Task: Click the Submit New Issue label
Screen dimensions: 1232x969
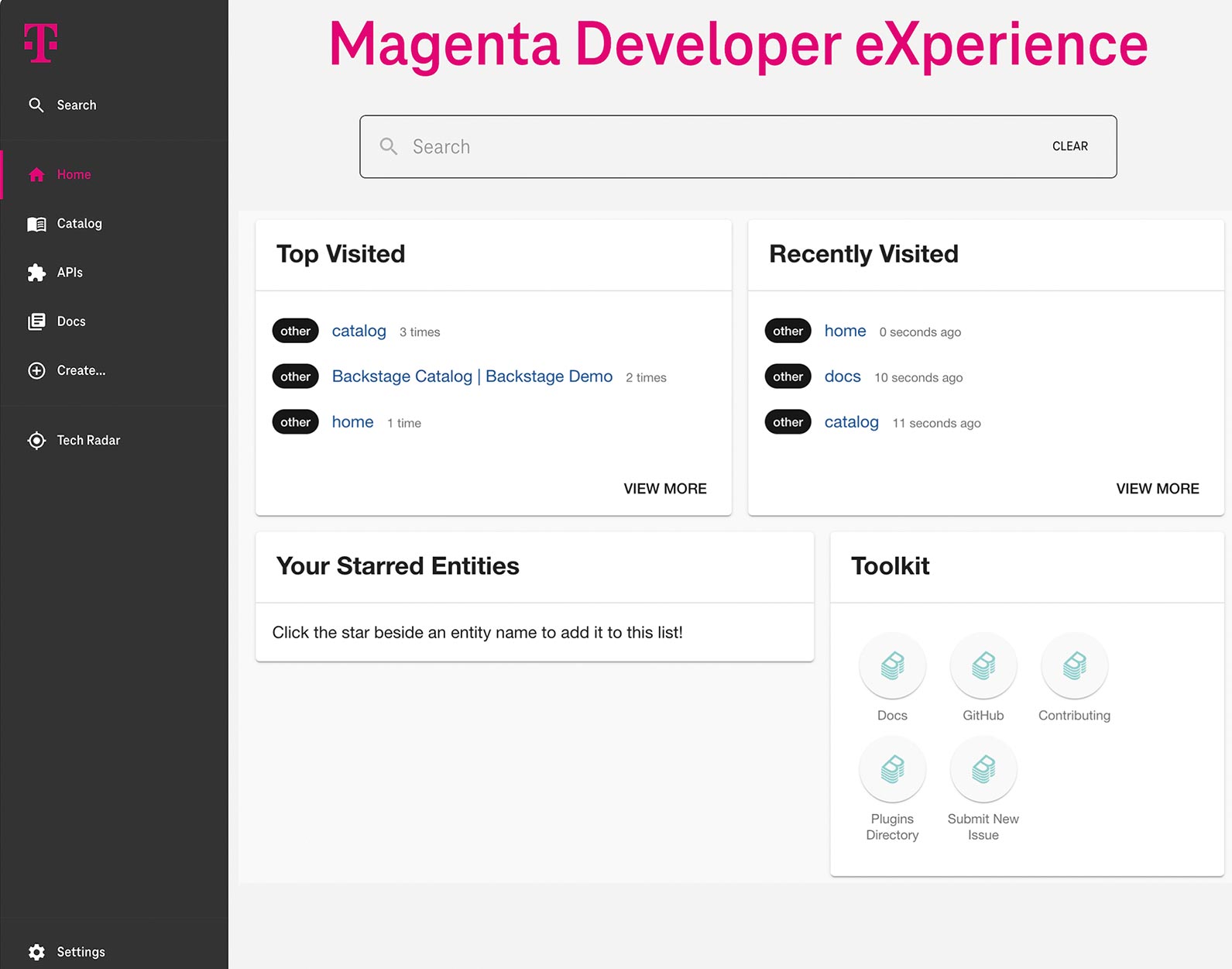Action: 983,827
